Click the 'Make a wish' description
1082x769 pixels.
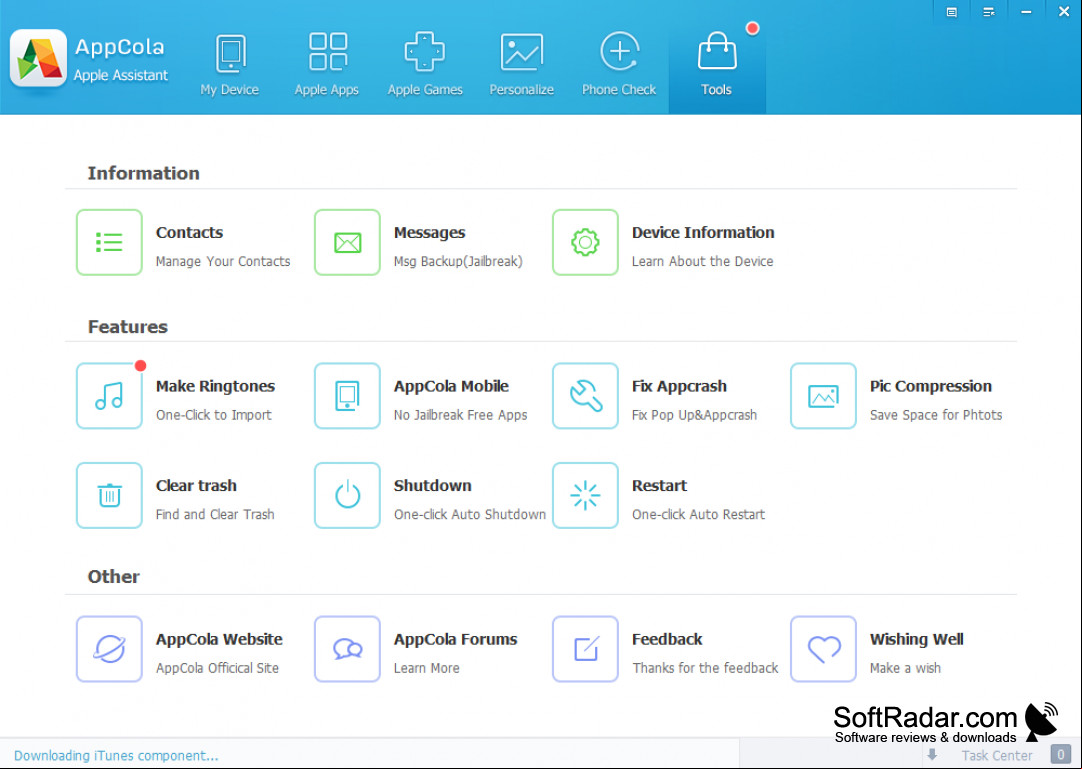[x=905, y=668]
